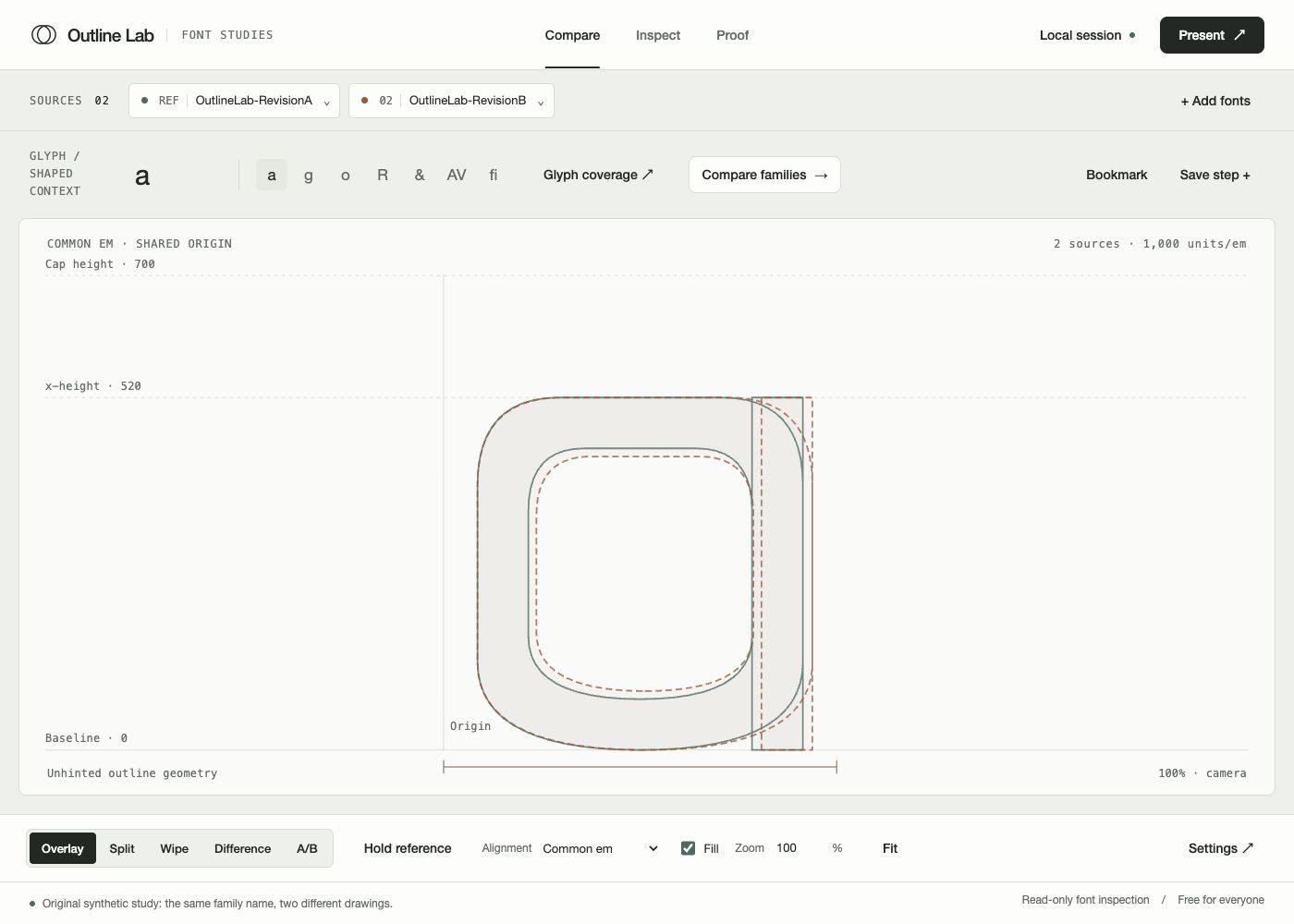Click Hold reference button
1294x924 pixels.
click(x=408, y=848)
